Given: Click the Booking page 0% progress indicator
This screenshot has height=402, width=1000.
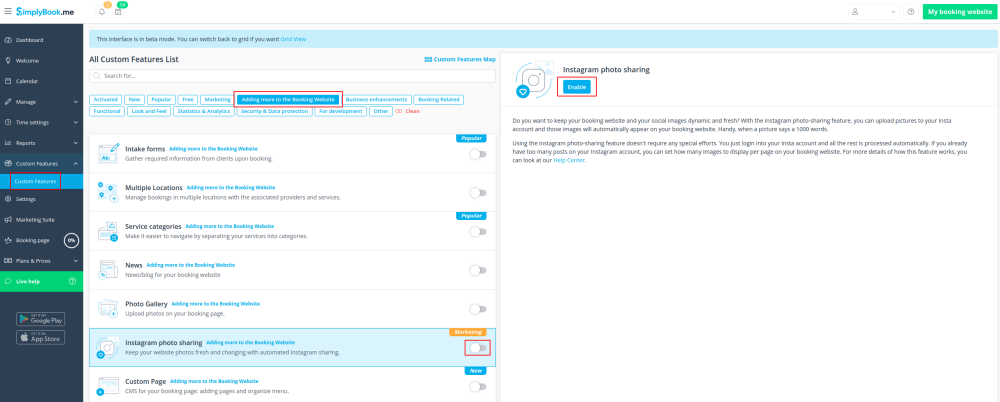Looking at the screenshot, I should (x=71, y=240).
